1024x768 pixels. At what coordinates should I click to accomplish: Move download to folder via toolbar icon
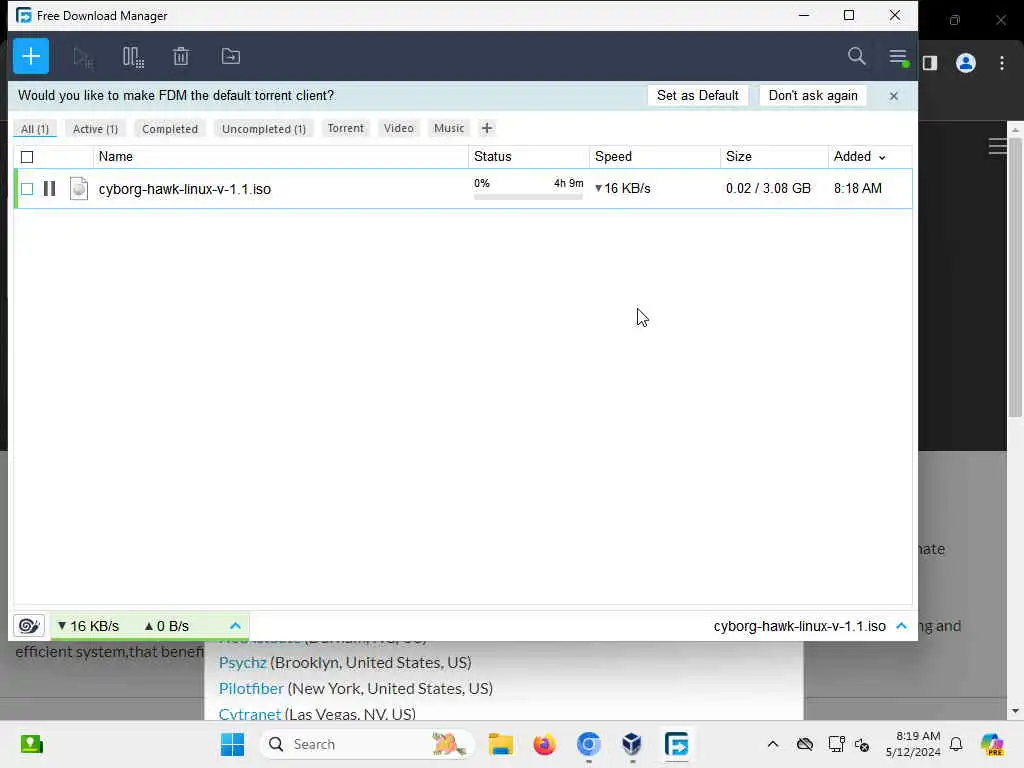tap(231, 57)
